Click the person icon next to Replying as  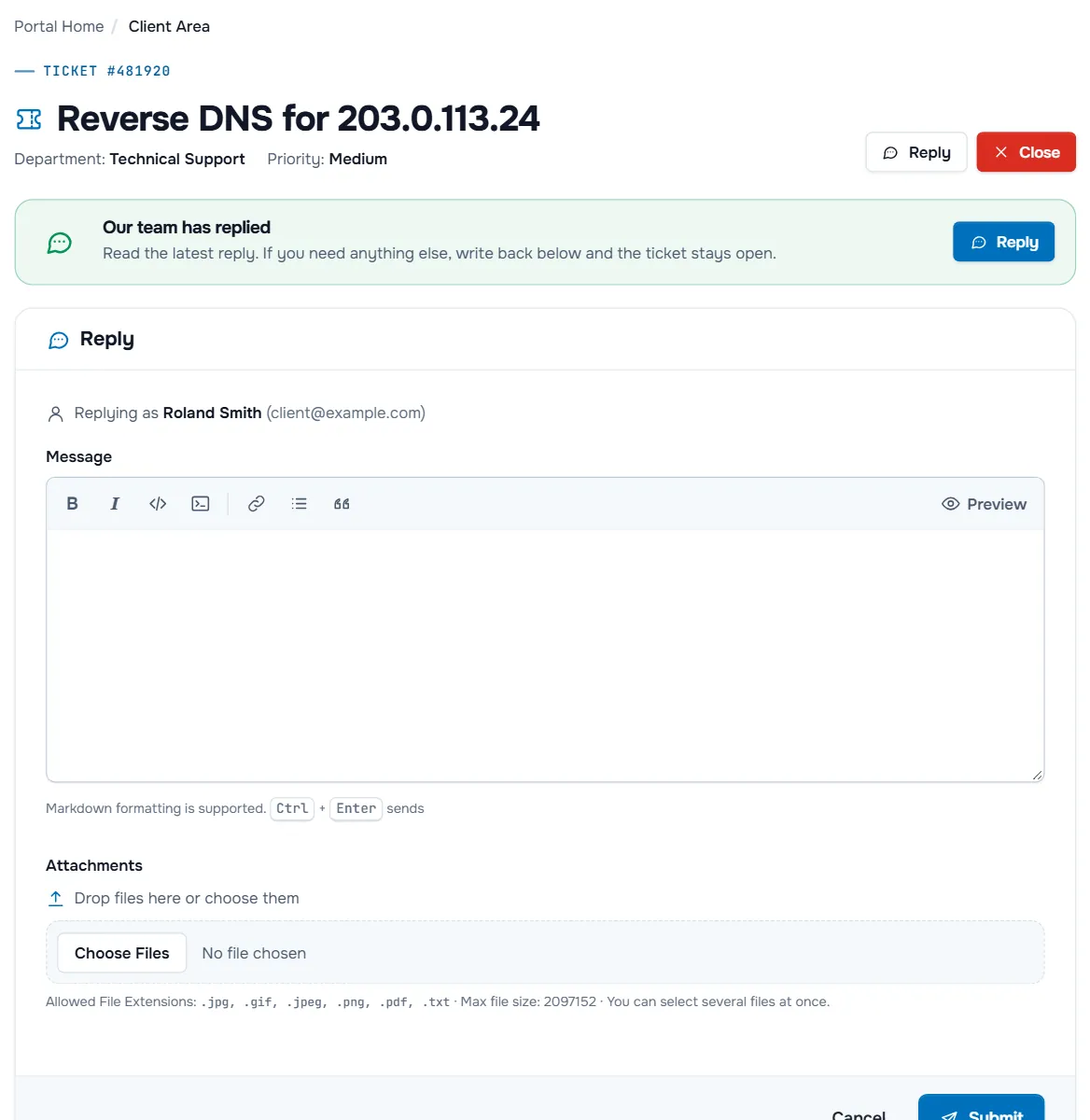click(x=56, y=413)
